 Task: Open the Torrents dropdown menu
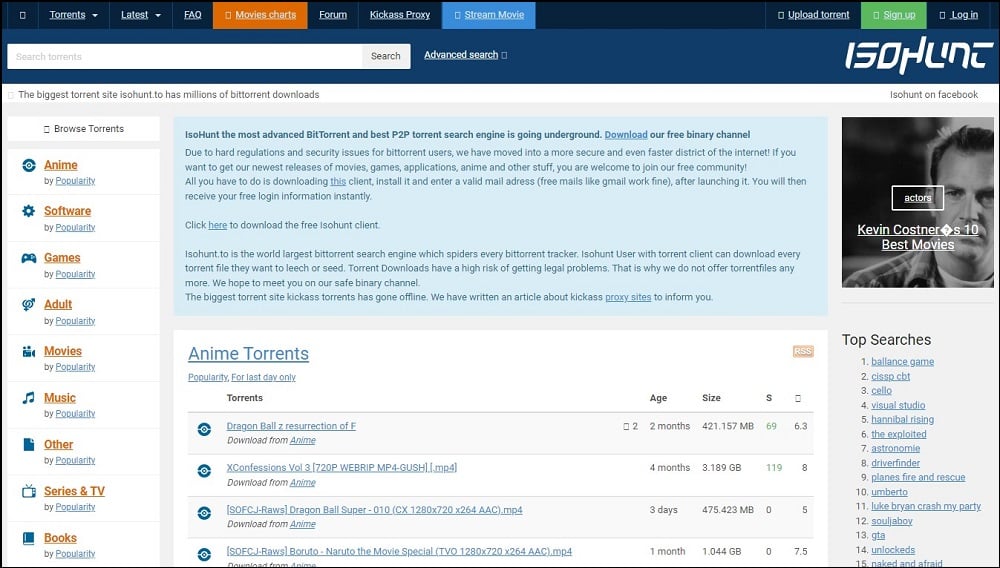tap(73, 15)
